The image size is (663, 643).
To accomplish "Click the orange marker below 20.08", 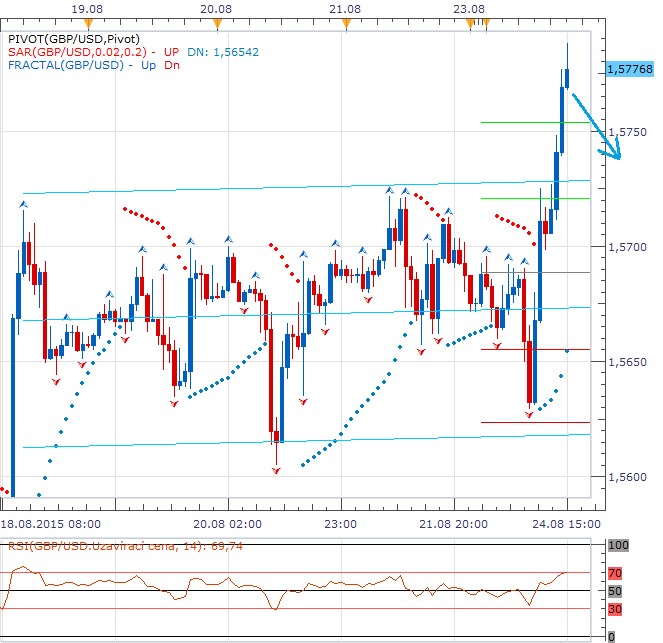I will click(216, 21).
